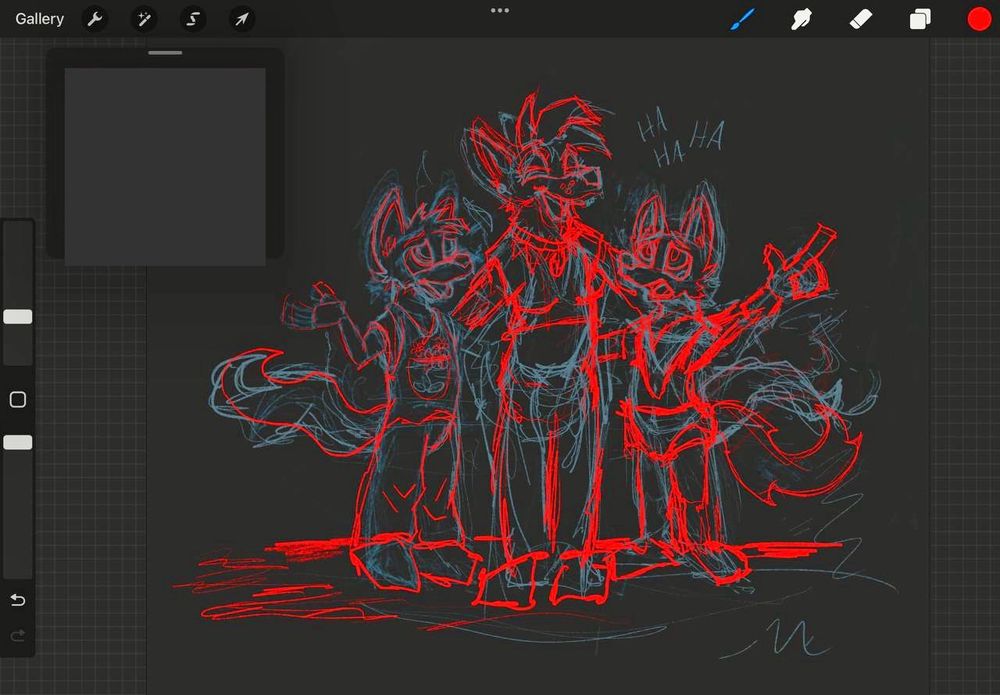Click the reference window grab handle

click(165, 53)
